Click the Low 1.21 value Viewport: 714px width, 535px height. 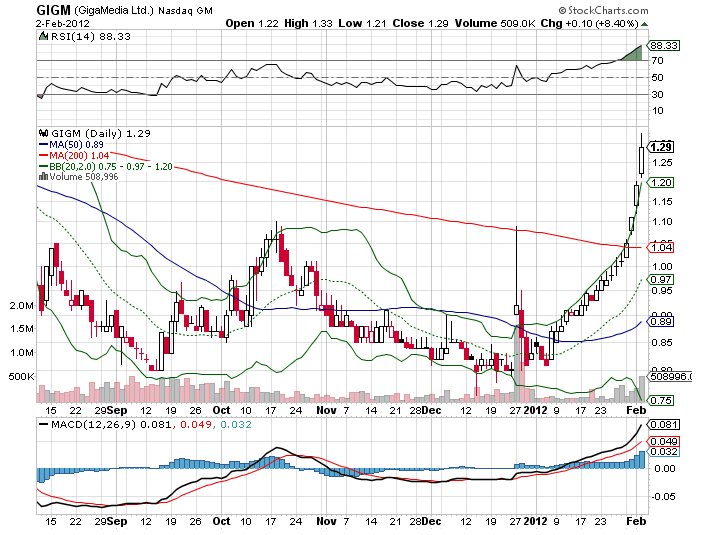362,23
